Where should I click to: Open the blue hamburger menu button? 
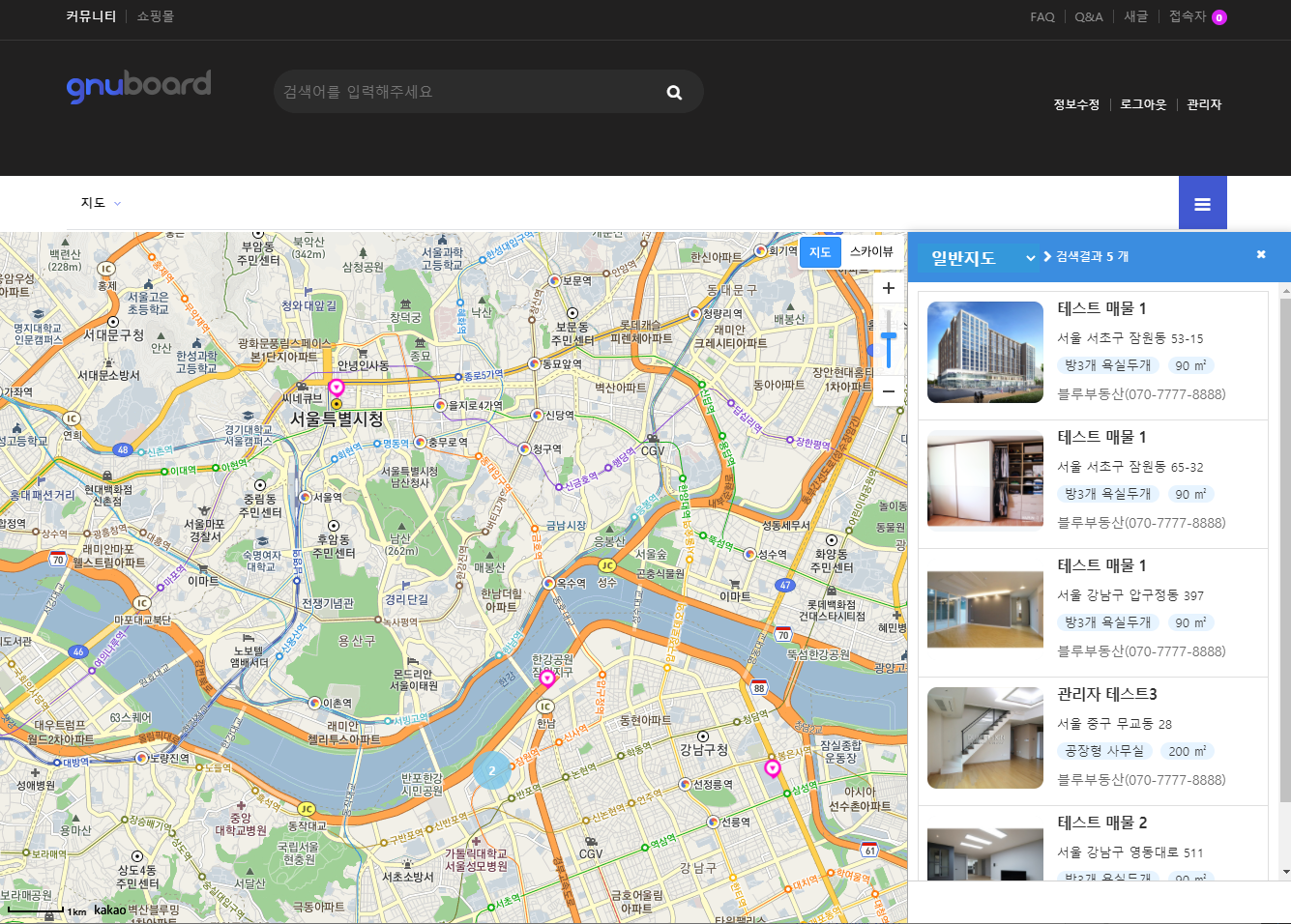1202,204
